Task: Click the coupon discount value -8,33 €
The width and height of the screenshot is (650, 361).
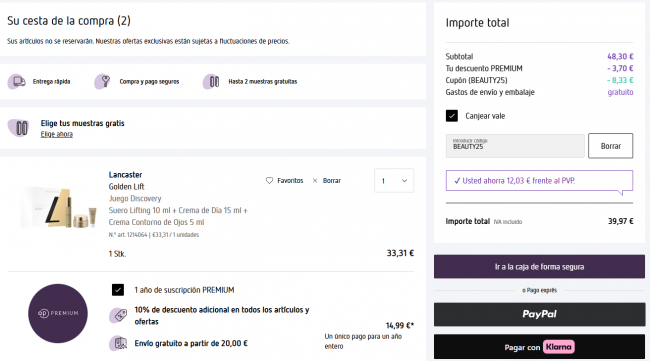Action: 620,80
